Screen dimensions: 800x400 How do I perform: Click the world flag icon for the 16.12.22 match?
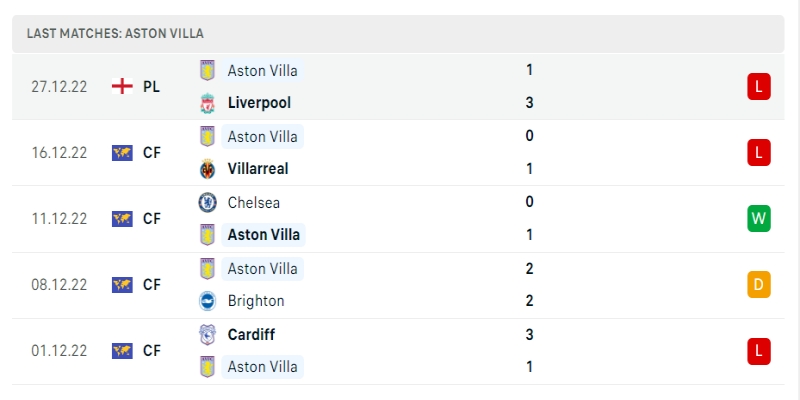[x=123, y=152]
